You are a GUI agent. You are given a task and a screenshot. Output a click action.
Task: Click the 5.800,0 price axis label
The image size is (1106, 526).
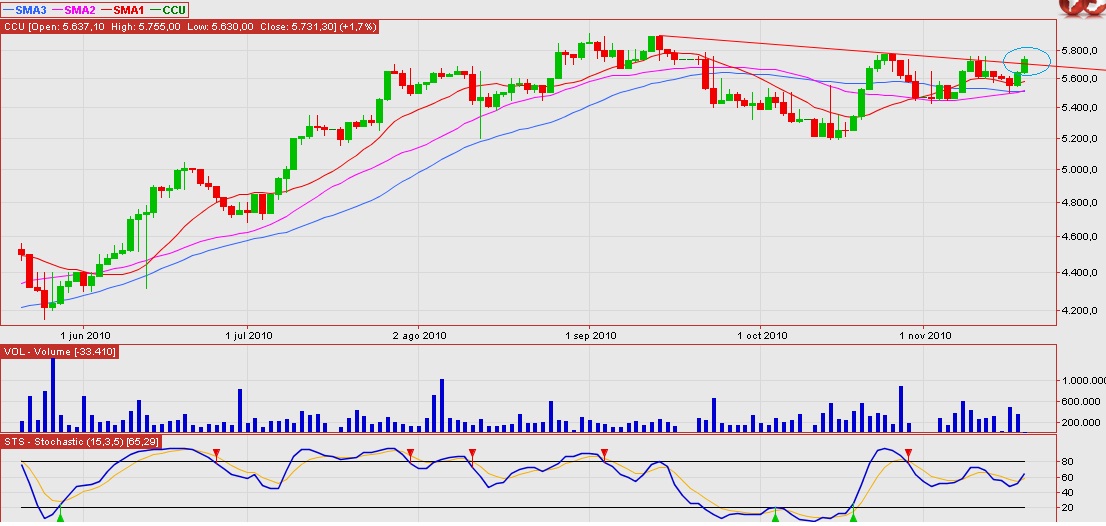(1079, 51)
